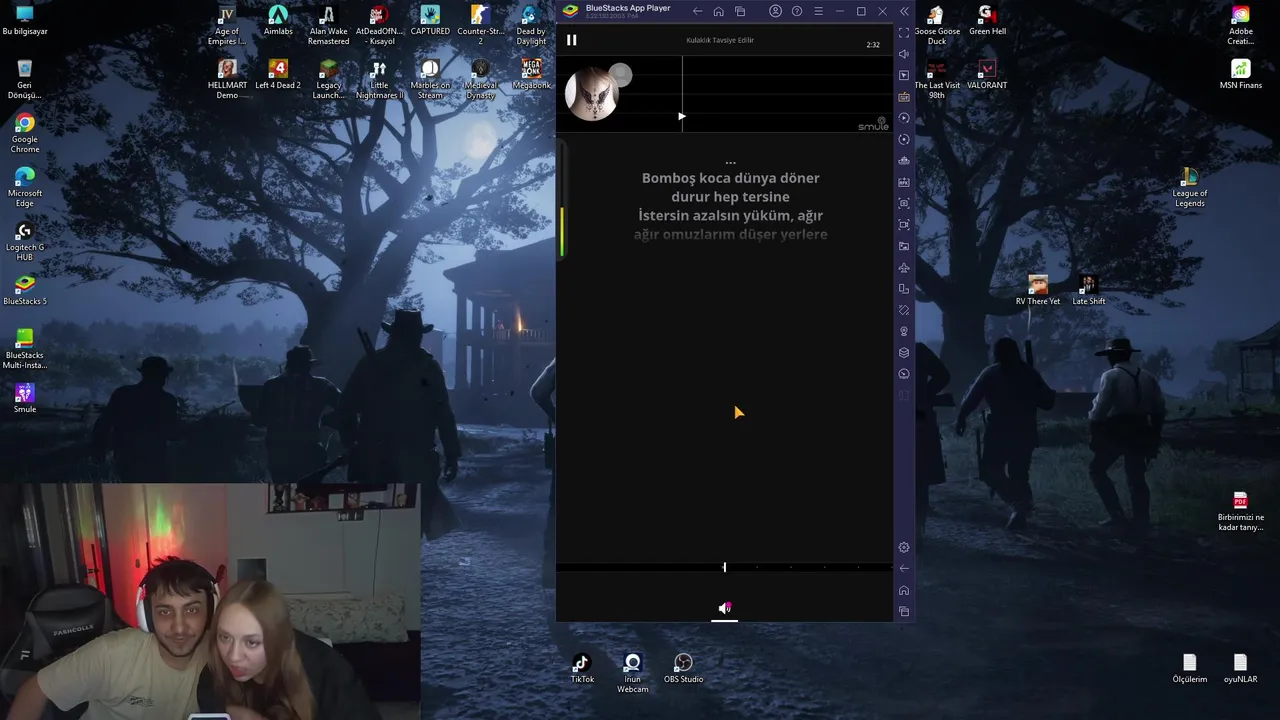Click the BlueStacks title bar back arrow
Viewport: 1280px width, 720px height.
[x=697, y=11]
